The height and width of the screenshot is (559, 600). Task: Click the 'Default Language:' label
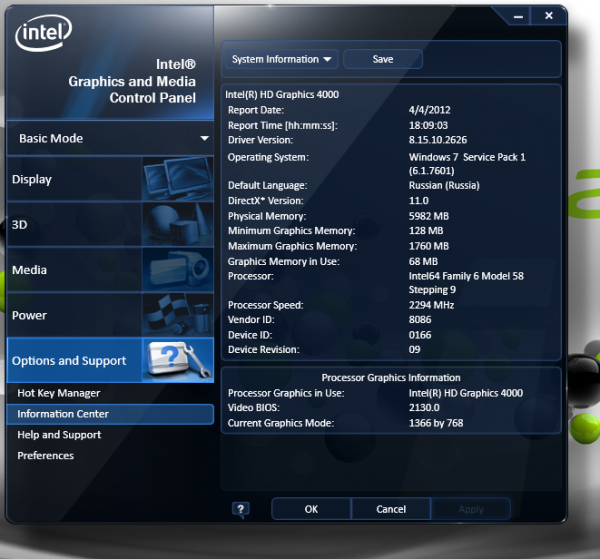[x=267, y=186]
